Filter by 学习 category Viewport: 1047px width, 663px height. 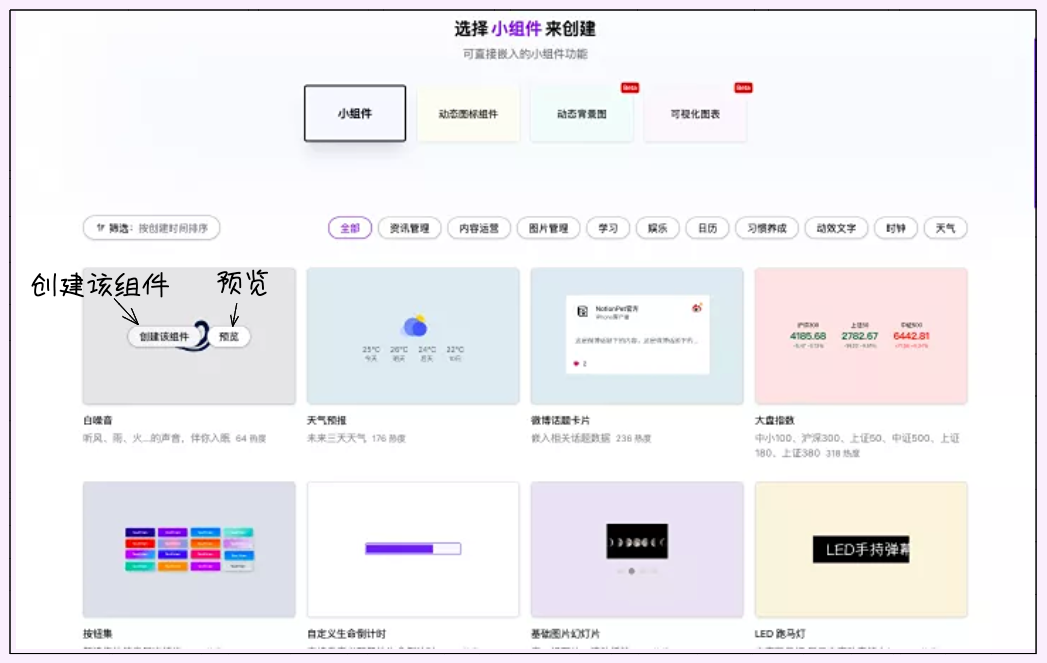point(608,228)
